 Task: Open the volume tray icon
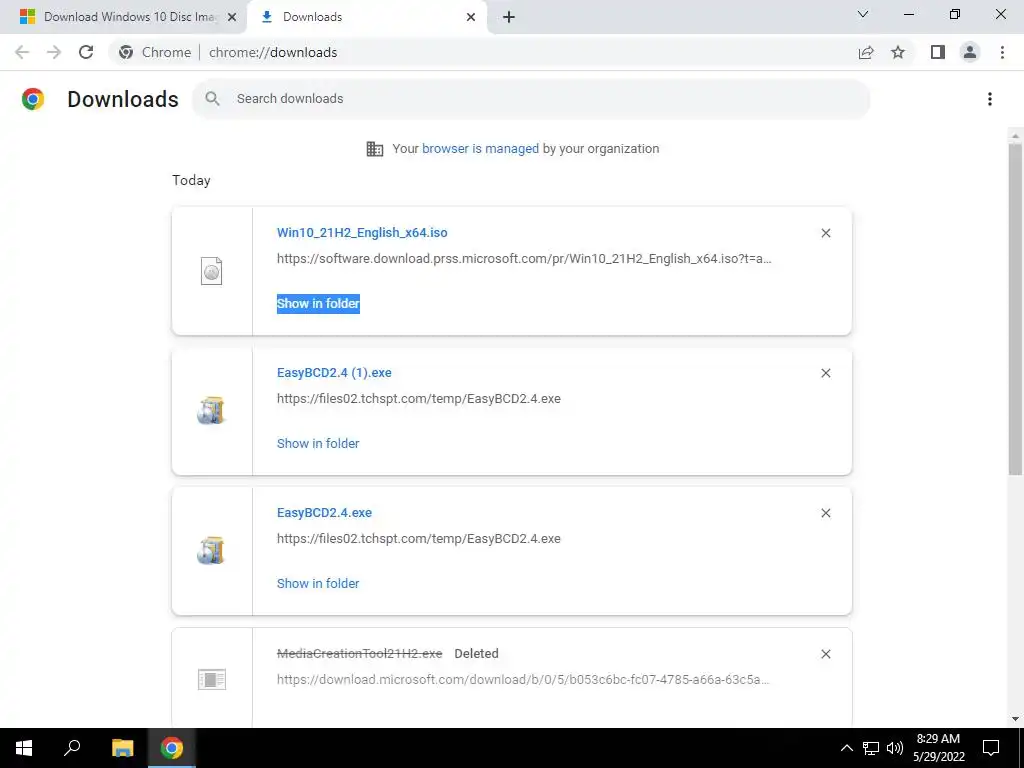[895, 748]
